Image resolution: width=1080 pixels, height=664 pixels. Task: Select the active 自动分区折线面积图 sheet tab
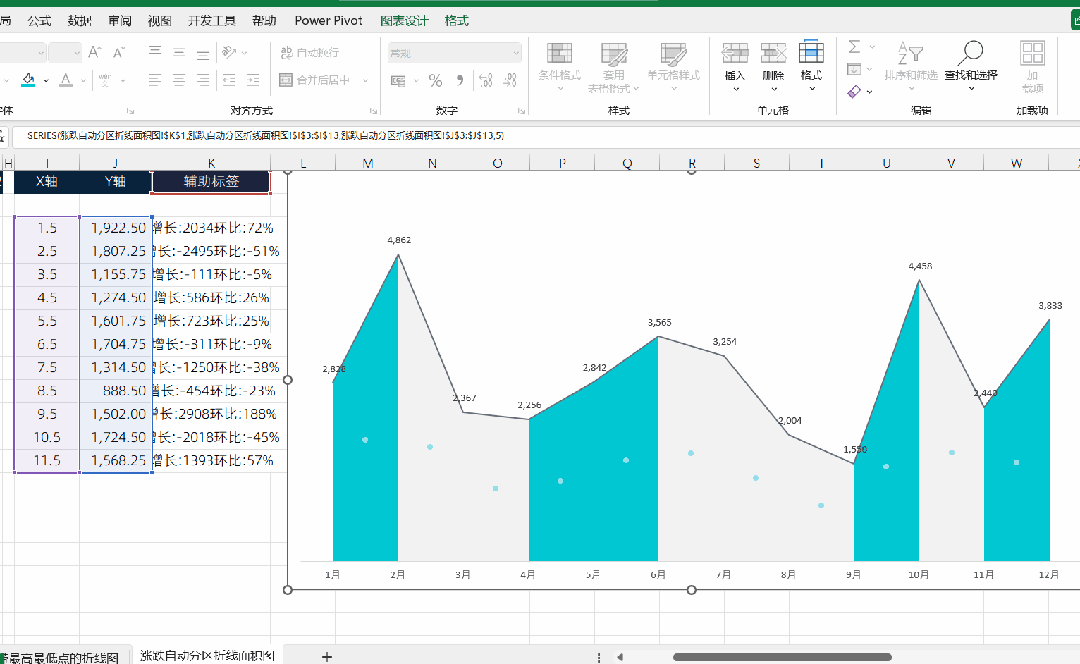click(x=207, y=656)
